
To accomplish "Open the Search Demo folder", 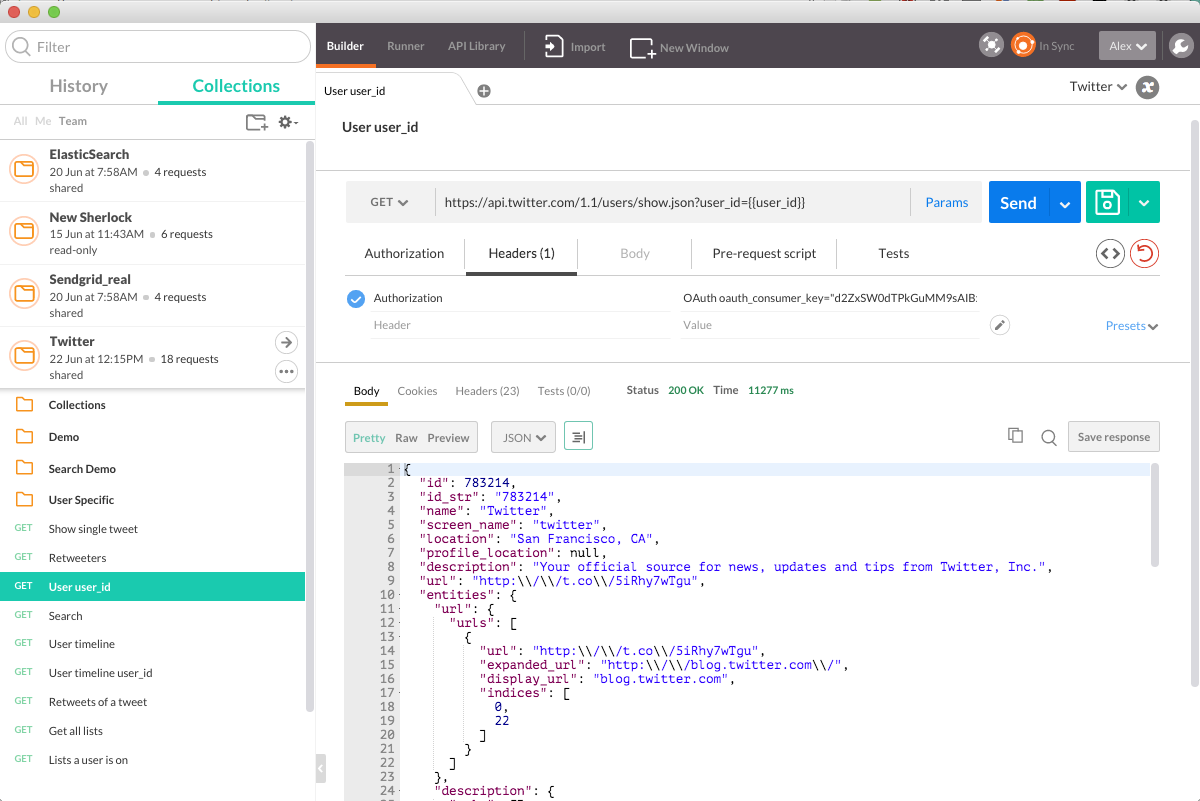I will click(x=82, y=469).
